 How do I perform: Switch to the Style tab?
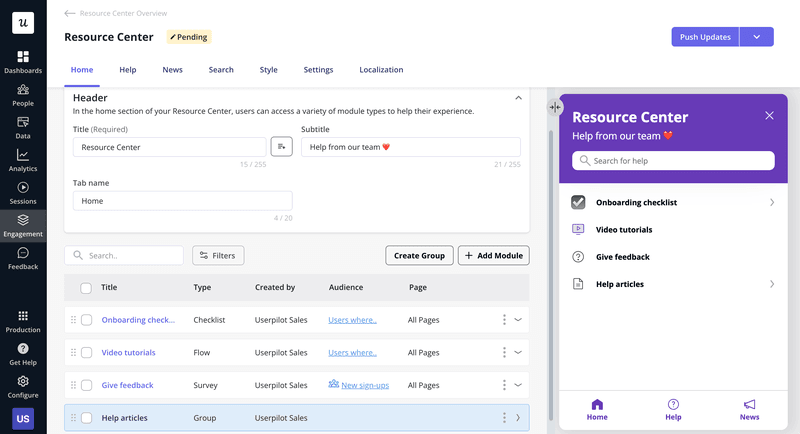[269, 70]
